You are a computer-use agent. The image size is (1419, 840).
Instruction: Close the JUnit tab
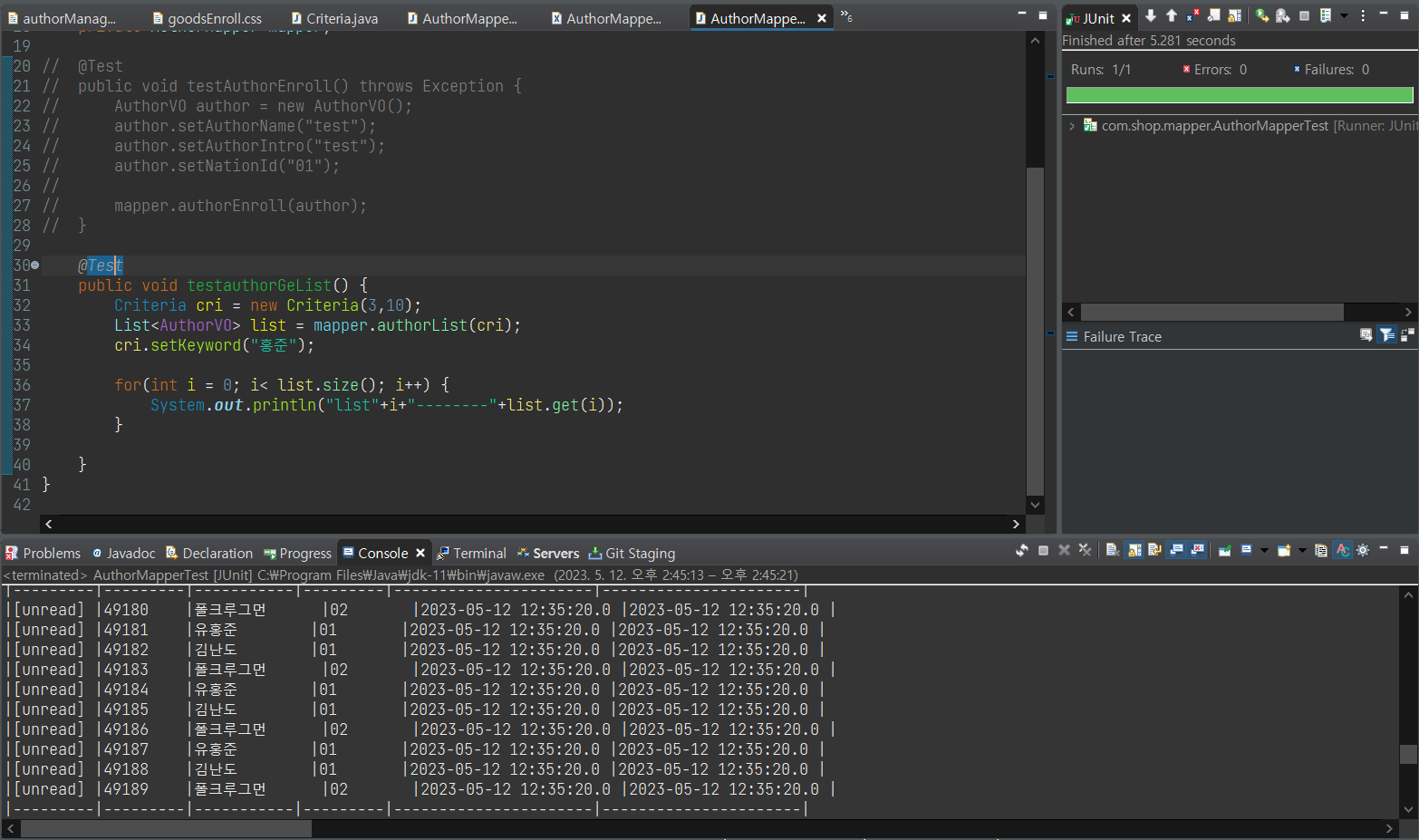(1126, 18)
